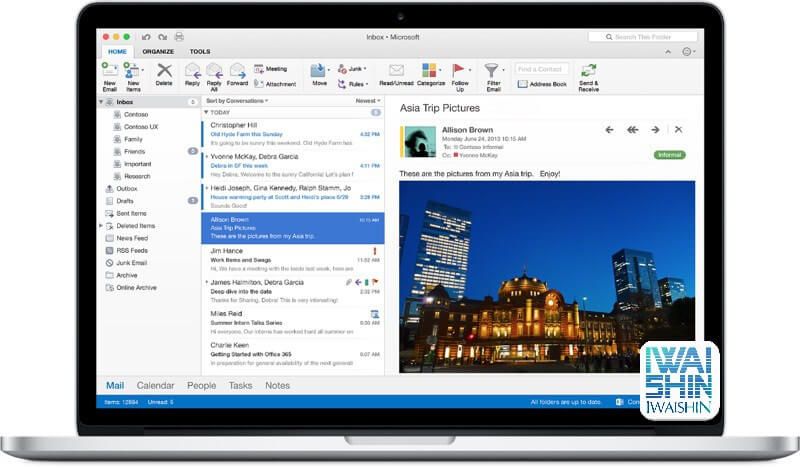Open the Address Book
Image resolution: width=800 pixels, height=468 pixels.
coord(542,84)
